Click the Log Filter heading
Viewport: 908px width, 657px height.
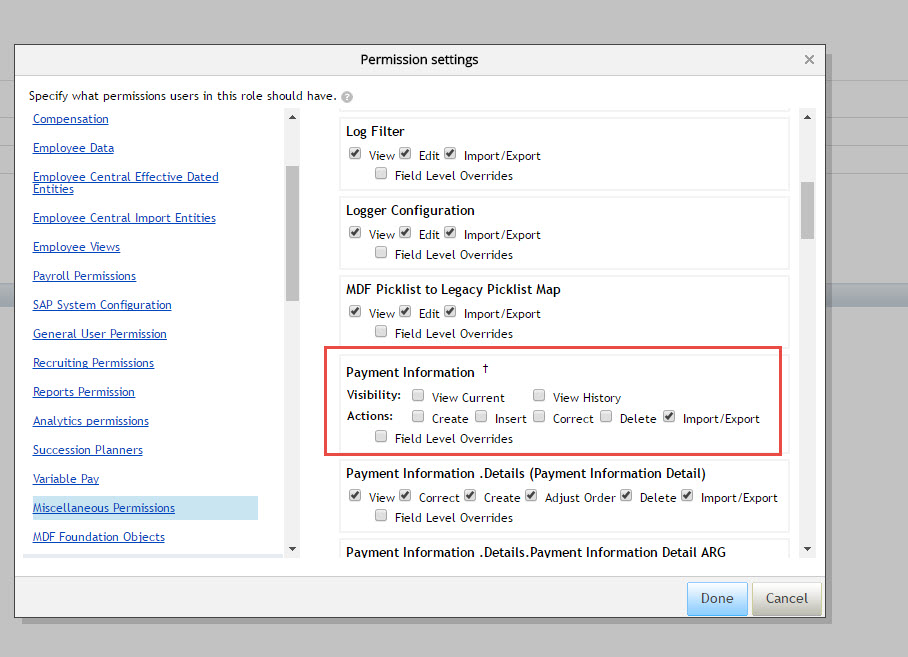coord(375,131)
